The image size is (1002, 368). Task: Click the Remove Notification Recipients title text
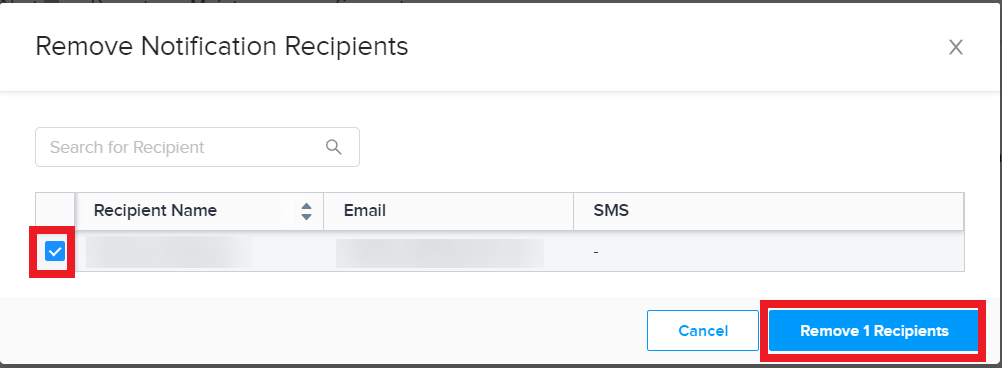tap(222, 47)
